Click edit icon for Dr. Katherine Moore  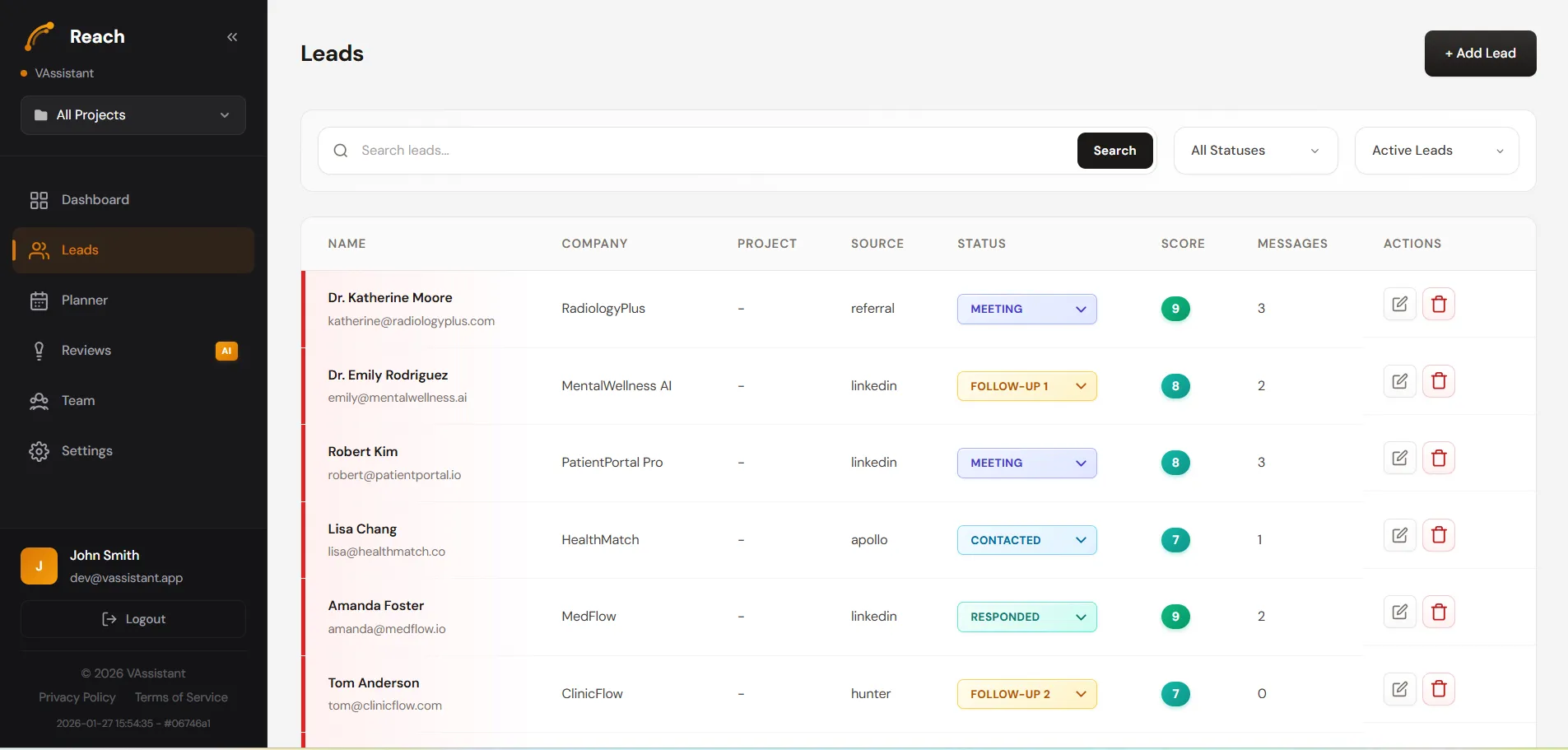[1399, 304]
